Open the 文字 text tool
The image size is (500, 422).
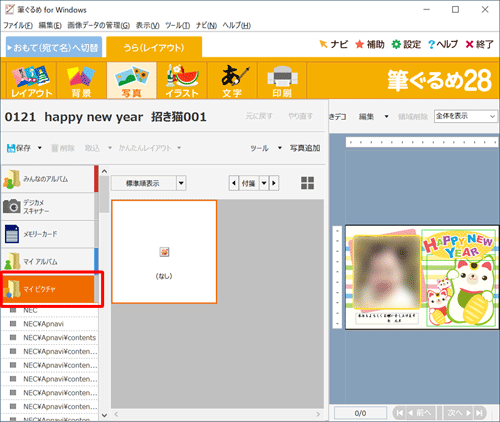point(232,81)
